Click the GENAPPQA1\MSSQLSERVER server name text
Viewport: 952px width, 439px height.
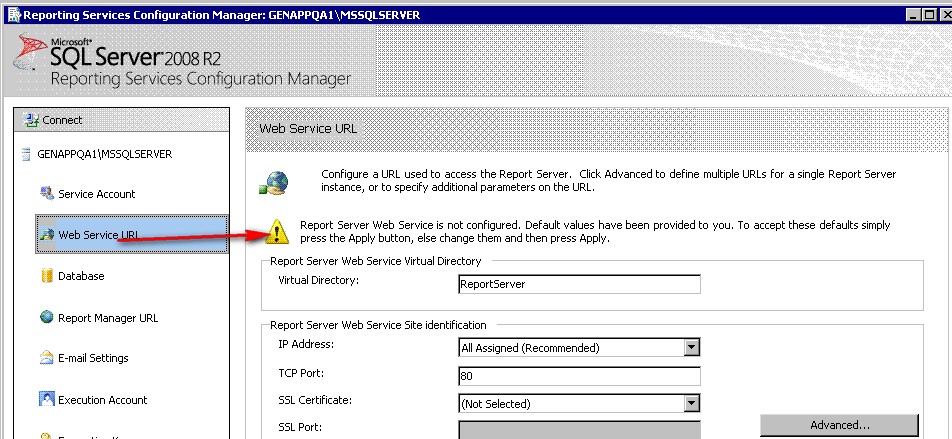click(x=105, y=154)
